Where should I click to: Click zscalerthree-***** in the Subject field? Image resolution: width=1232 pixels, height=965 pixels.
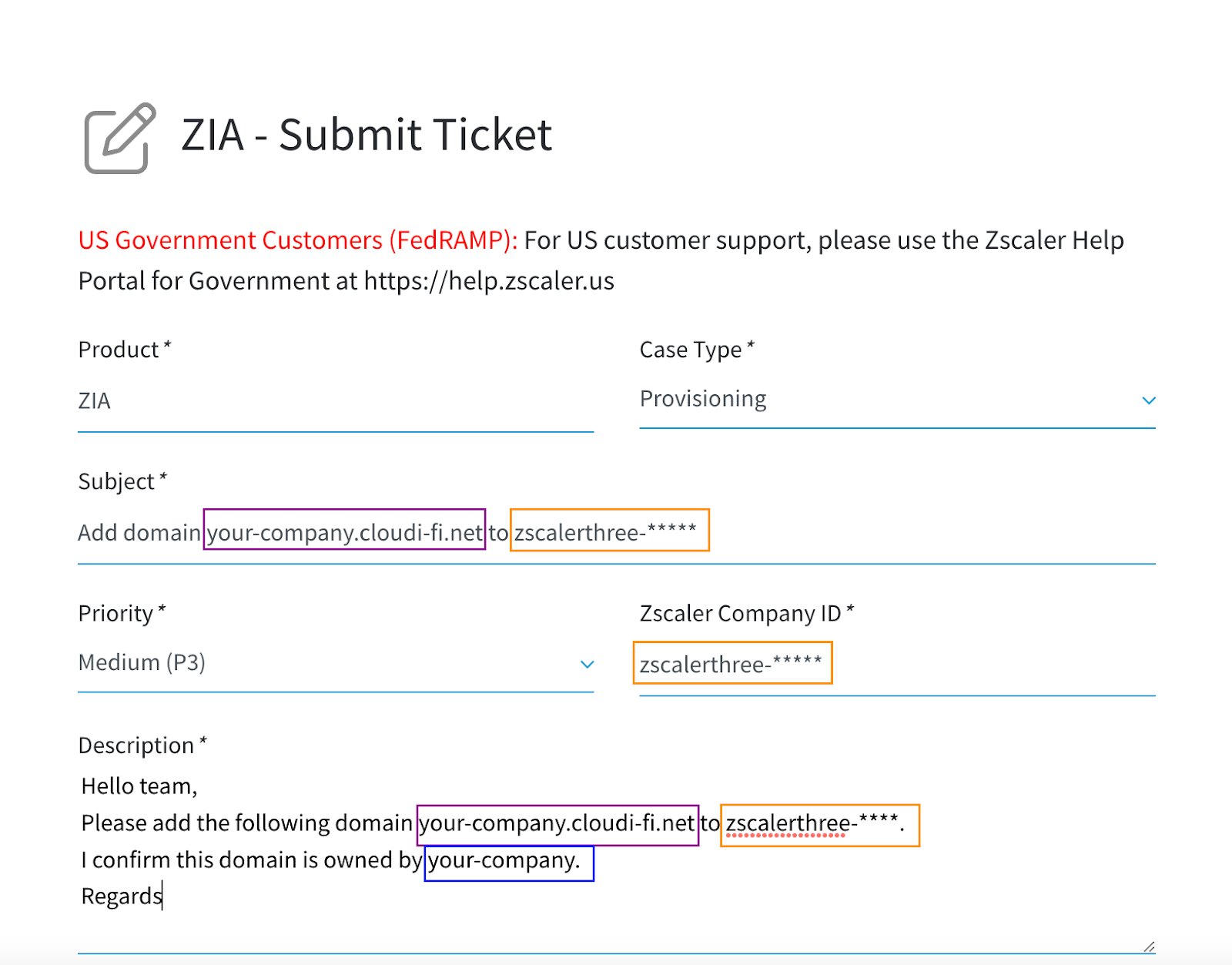click(x=605, y=532)
